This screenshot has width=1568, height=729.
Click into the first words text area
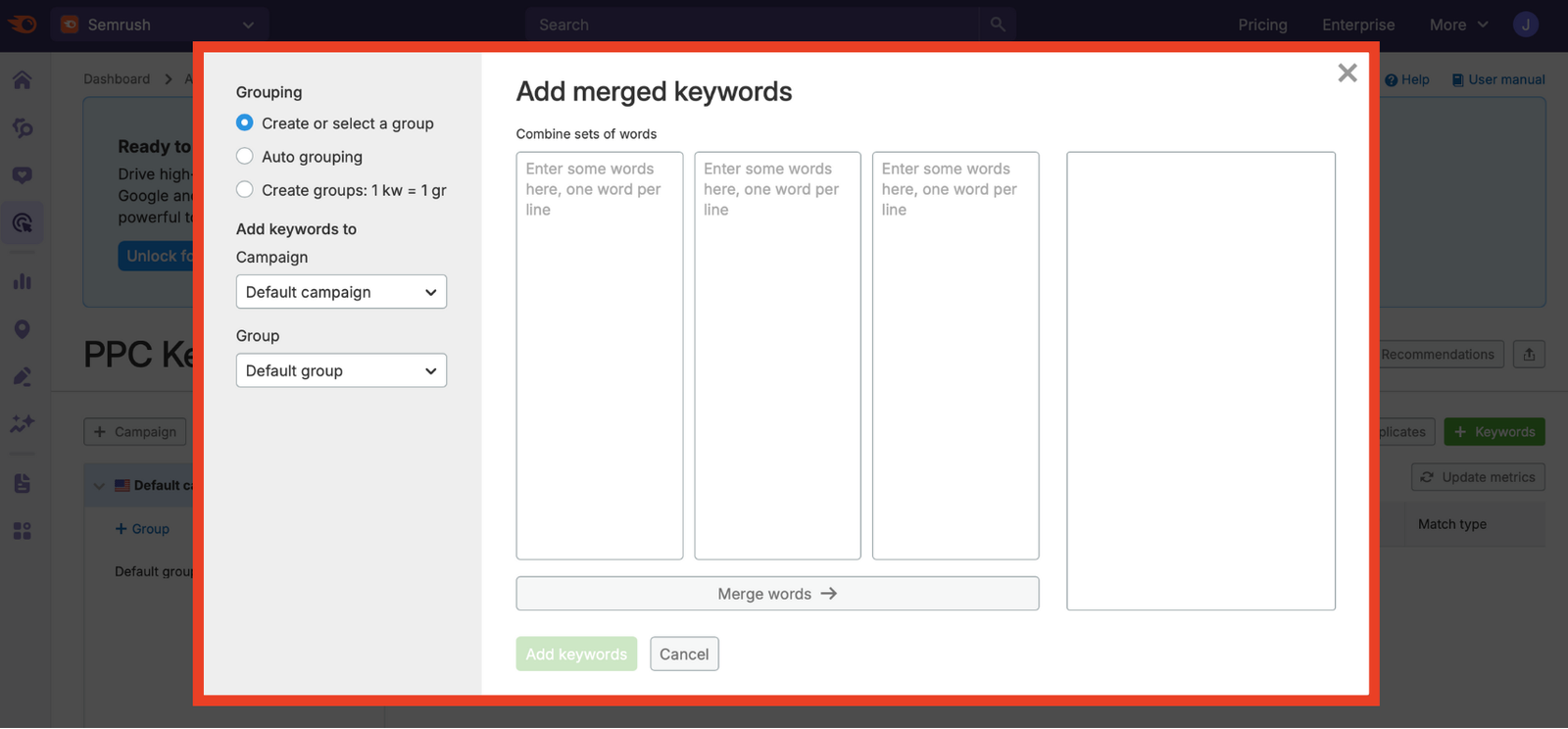click(600, 356)
